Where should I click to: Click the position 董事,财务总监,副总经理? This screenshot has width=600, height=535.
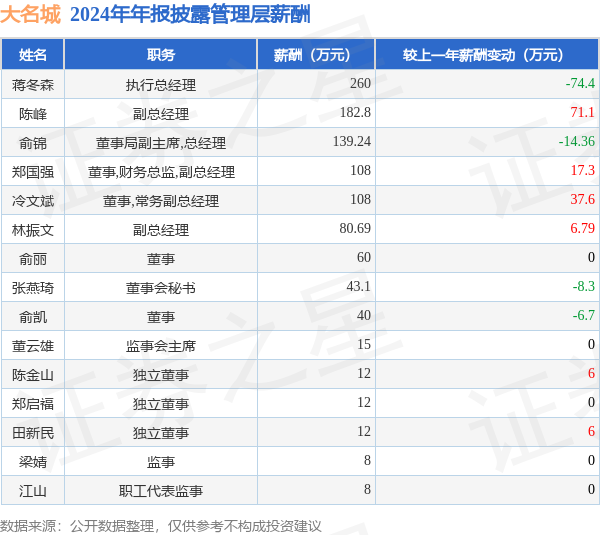161,172
